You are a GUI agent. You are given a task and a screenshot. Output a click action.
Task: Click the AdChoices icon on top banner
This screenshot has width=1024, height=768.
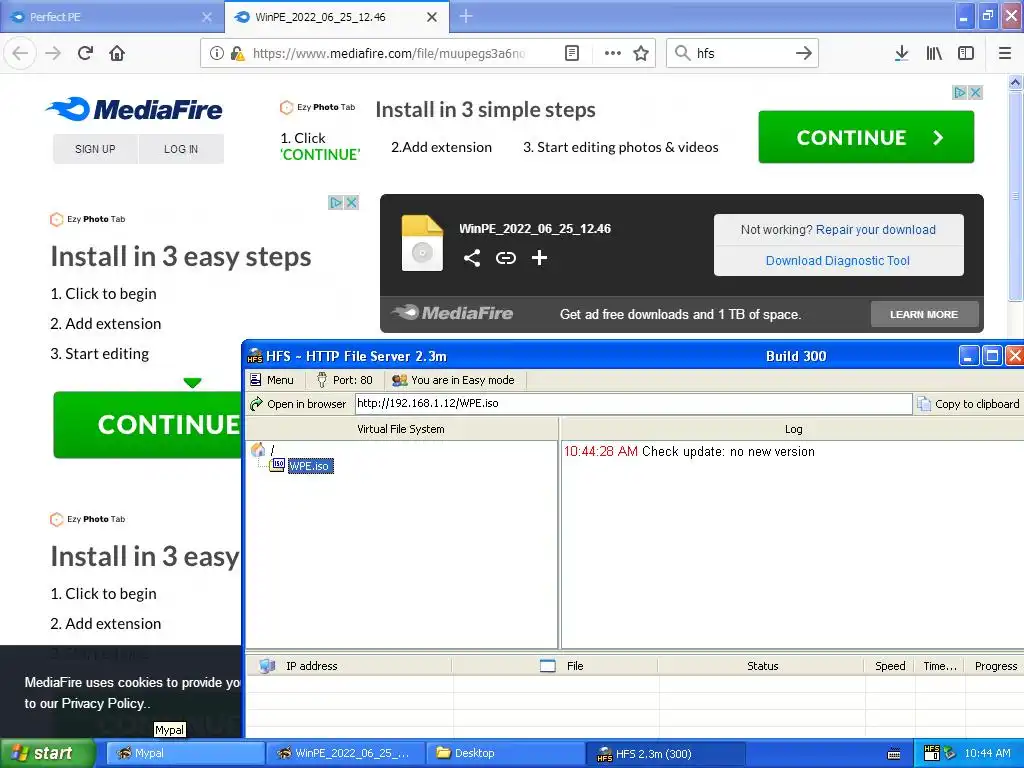tap(959, 92)
